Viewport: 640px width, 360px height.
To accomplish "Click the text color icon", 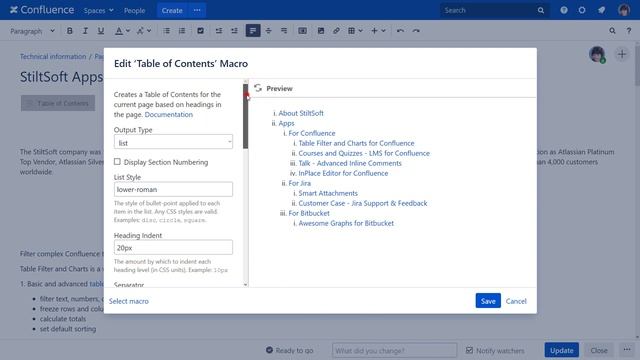I will click(118, 31).
